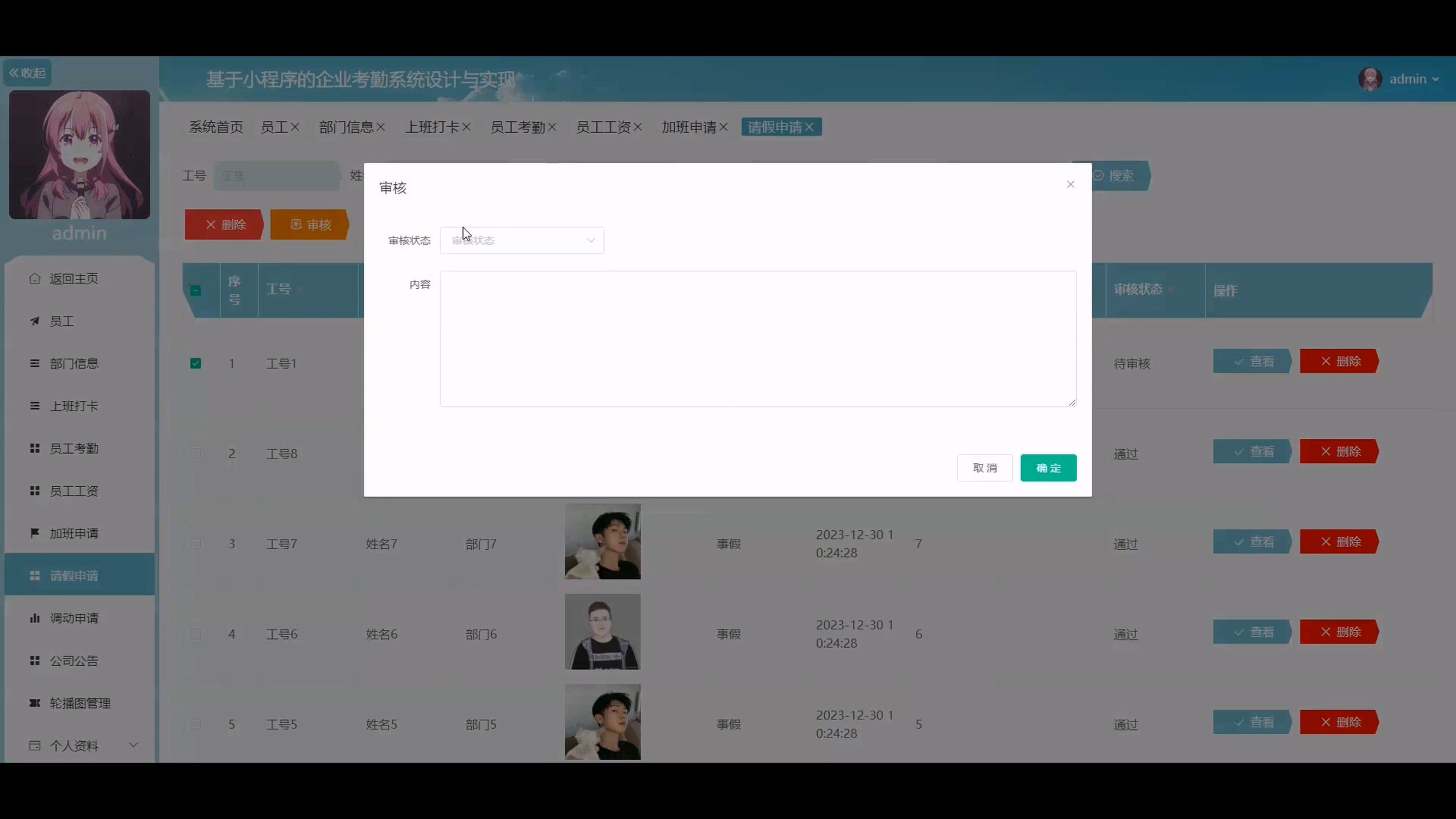Image resolution: width=1456 pixels, height=819 pixels.
Task: Click 删除 for row 工号5
Action: tap(1339, 722)
